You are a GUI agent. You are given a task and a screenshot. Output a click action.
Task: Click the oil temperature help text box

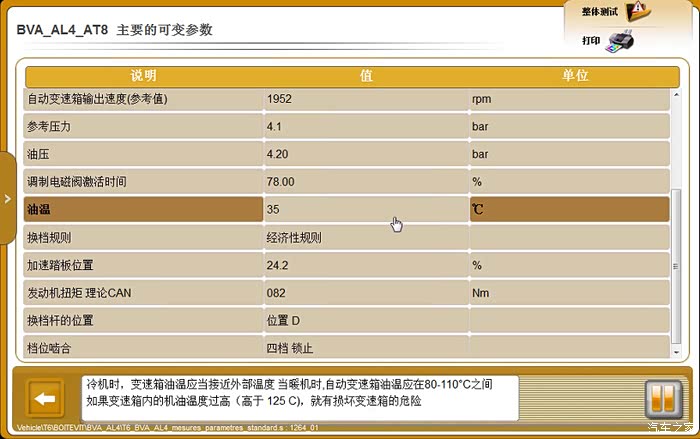pos(300,393)
